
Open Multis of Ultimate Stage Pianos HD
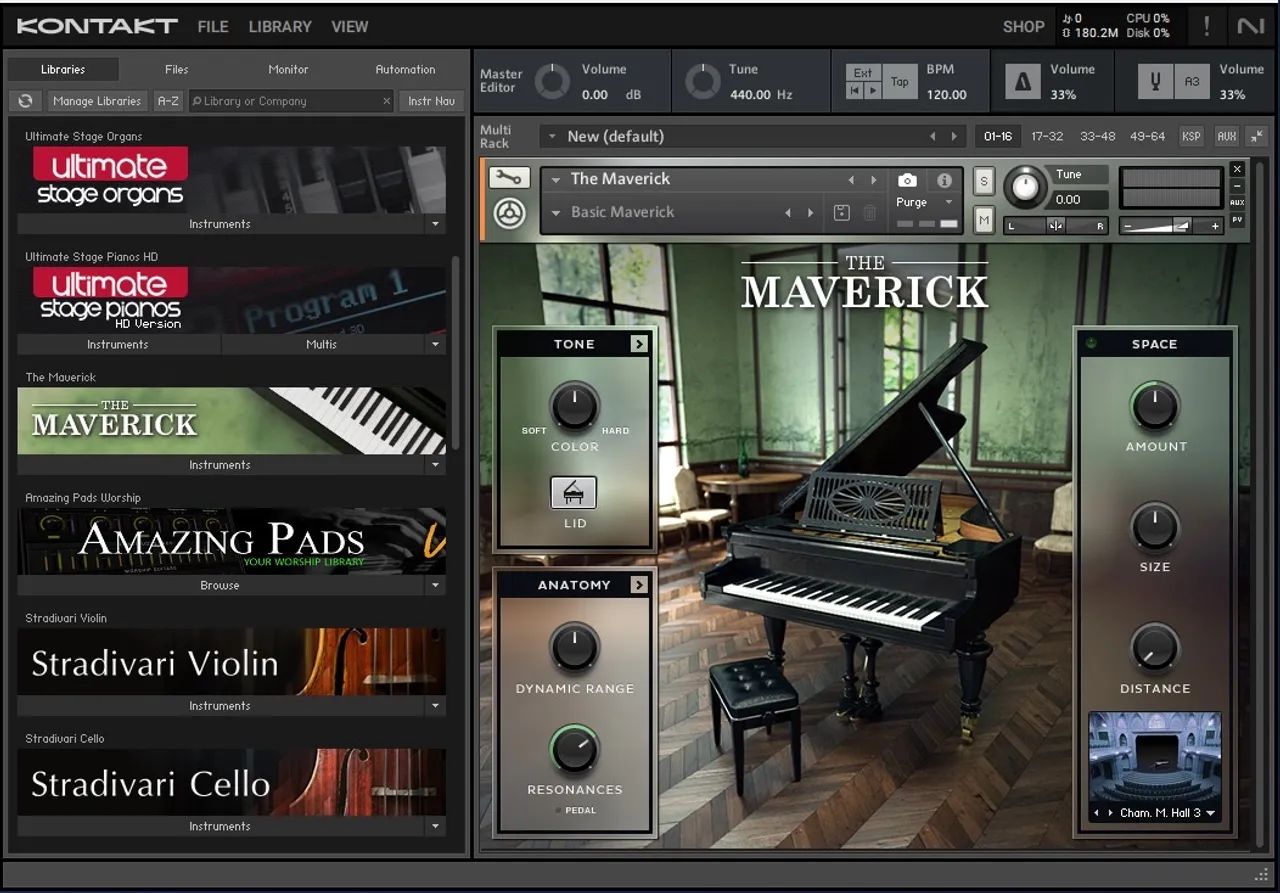pos(321,344)
